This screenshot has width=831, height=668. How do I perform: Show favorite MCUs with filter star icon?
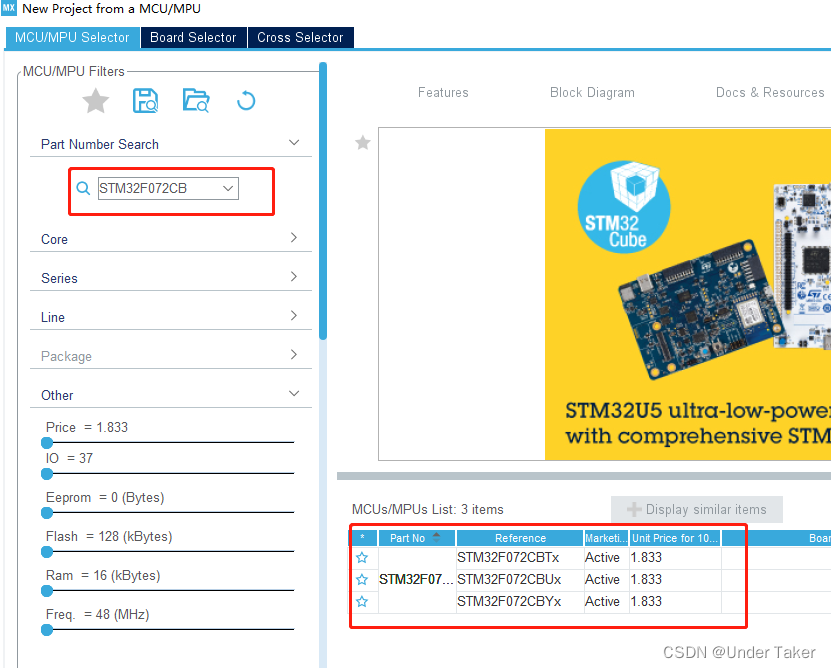point(96,101)
